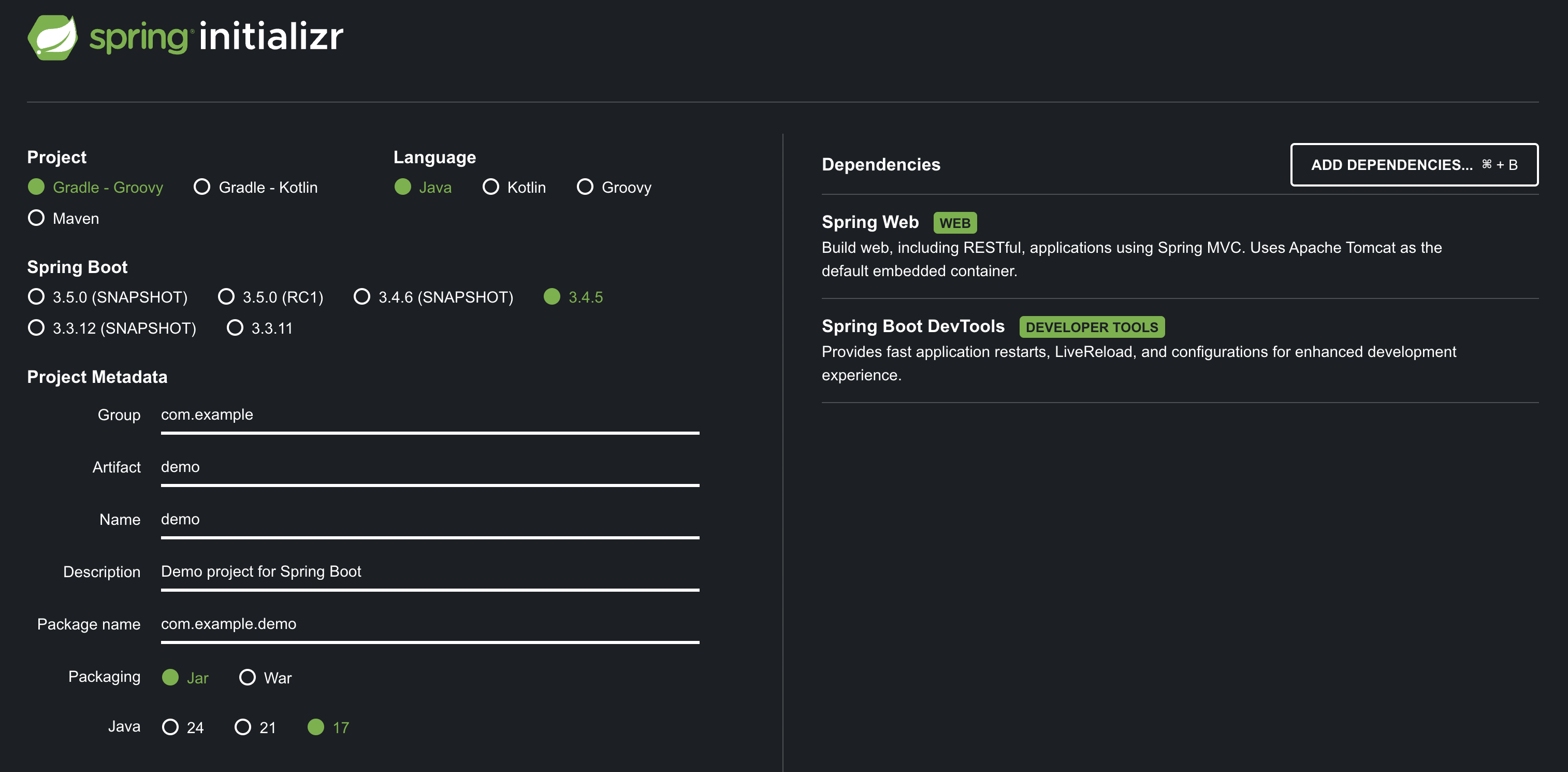Click the Spring leaf logo icon
The image size is (1568, 772).
52,37
